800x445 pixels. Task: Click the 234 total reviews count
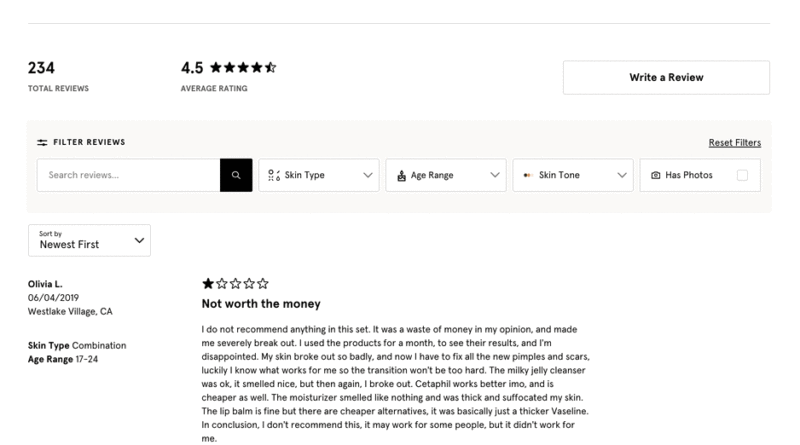tap(41, 68)
